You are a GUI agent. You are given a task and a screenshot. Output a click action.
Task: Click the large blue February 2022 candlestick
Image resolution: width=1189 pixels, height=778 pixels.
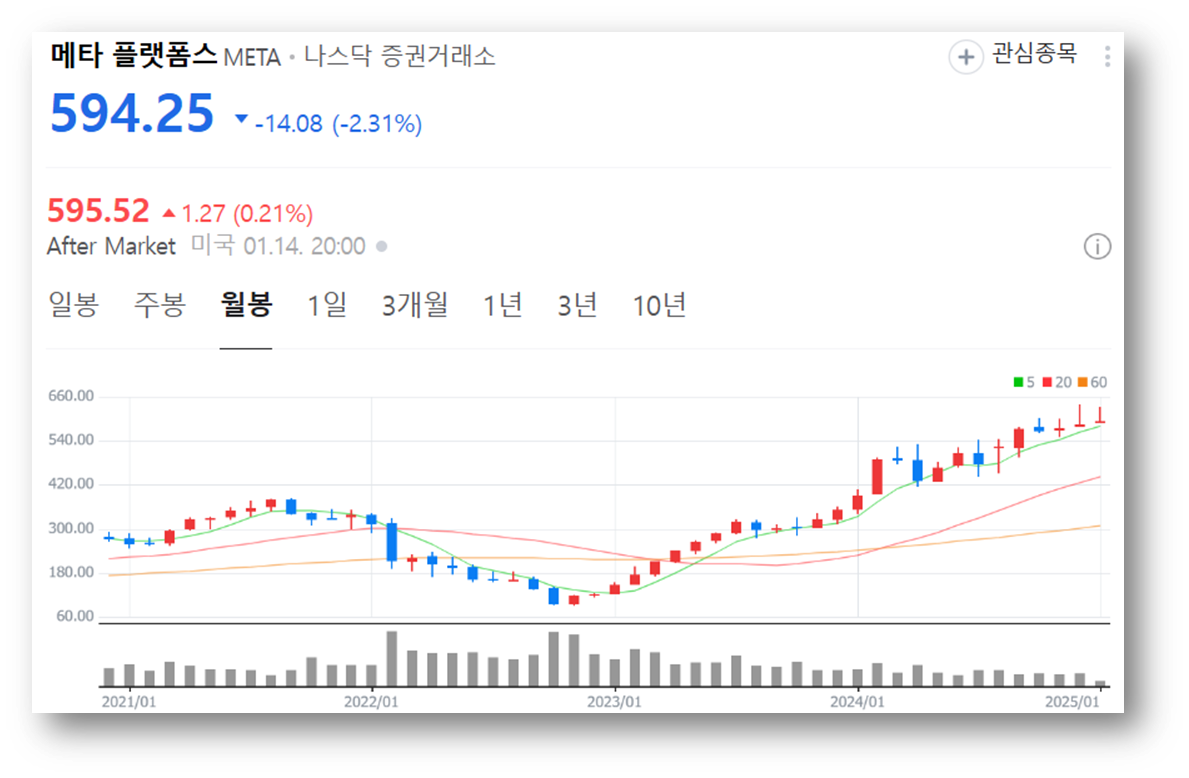392,543
